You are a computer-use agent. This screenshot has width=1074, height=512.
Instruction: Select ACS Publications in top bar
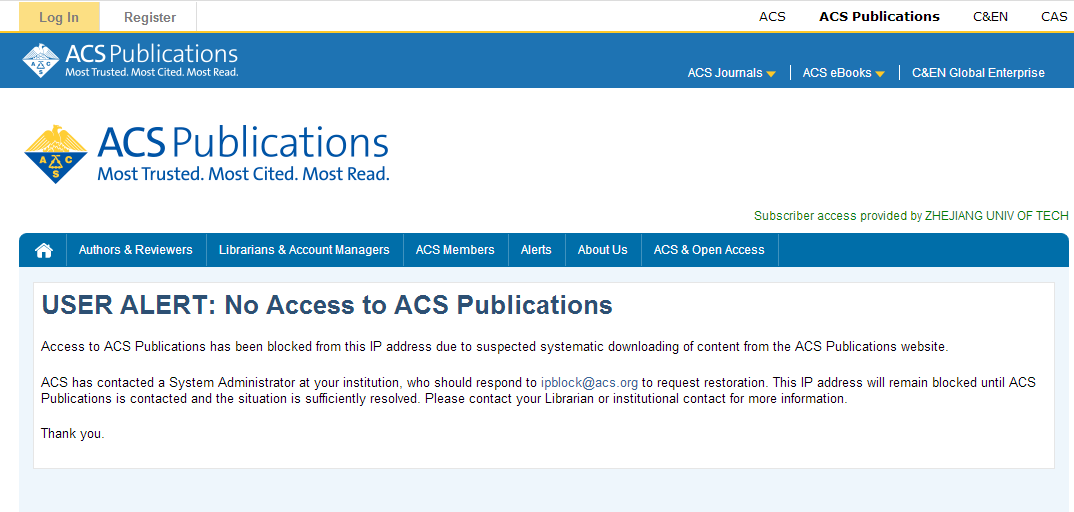879,16
